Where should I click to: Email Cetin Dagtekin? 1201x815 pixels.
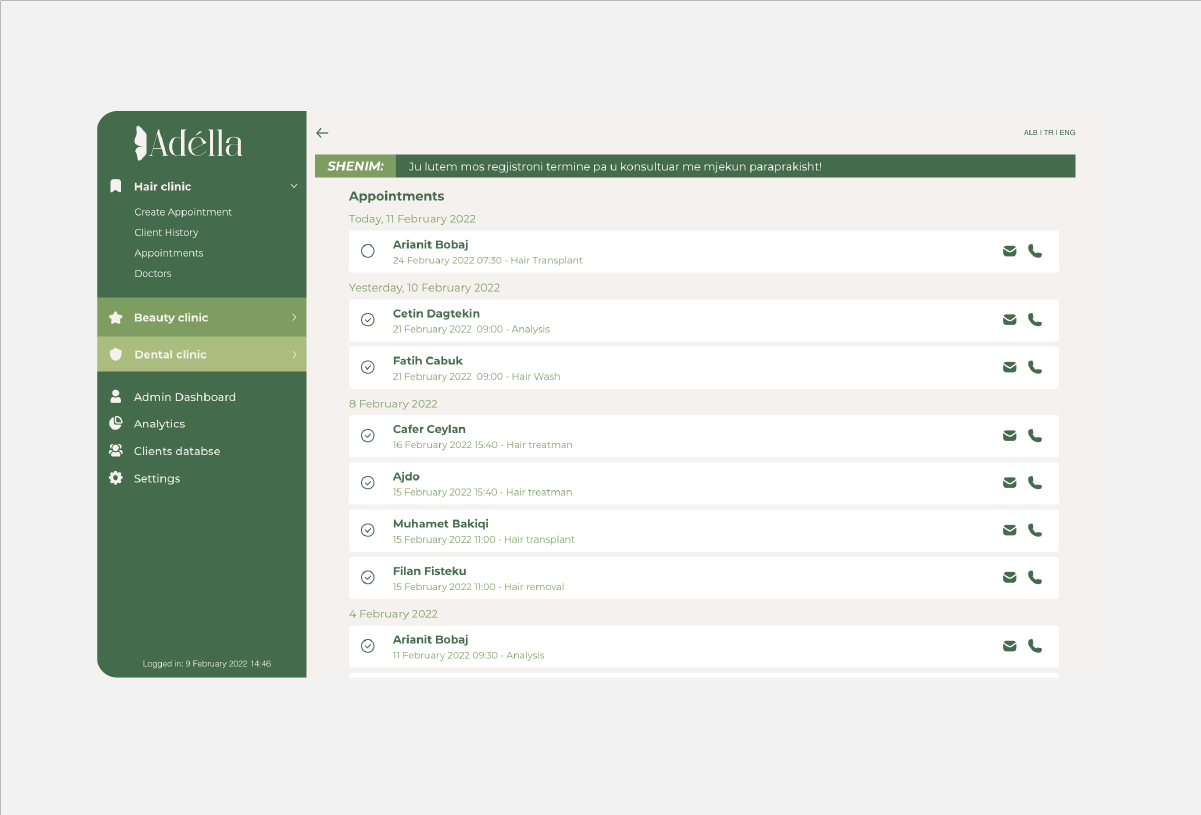click(x=1010, y=320)
